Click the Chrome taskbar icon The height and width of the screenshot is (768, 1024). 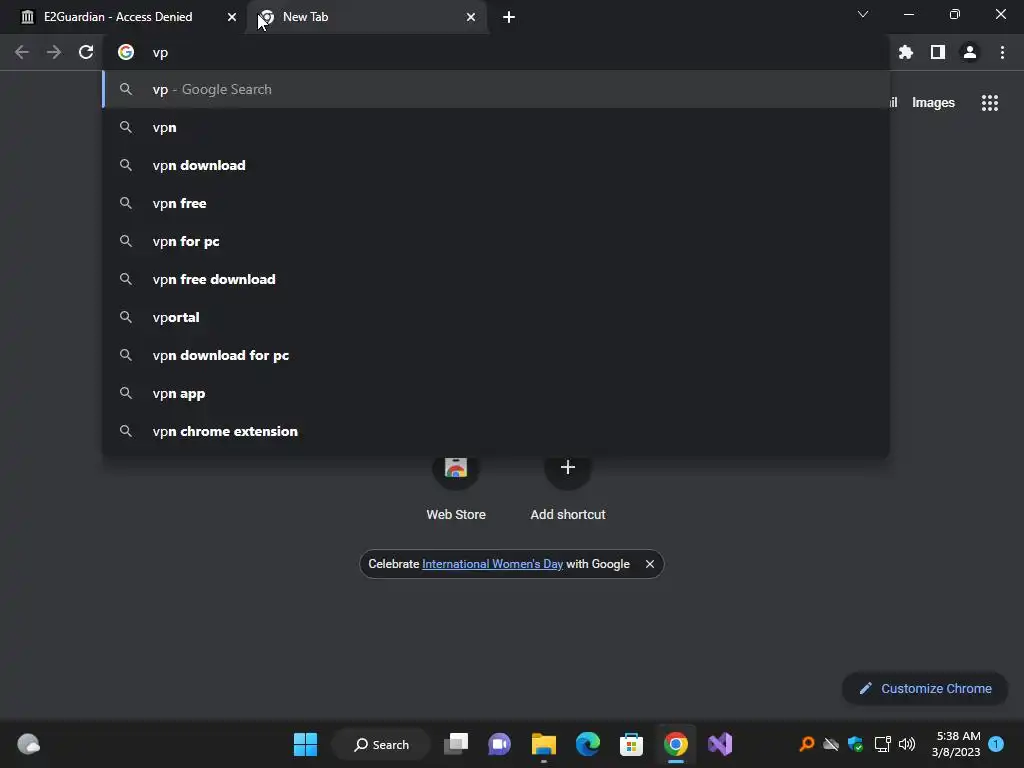675,744
